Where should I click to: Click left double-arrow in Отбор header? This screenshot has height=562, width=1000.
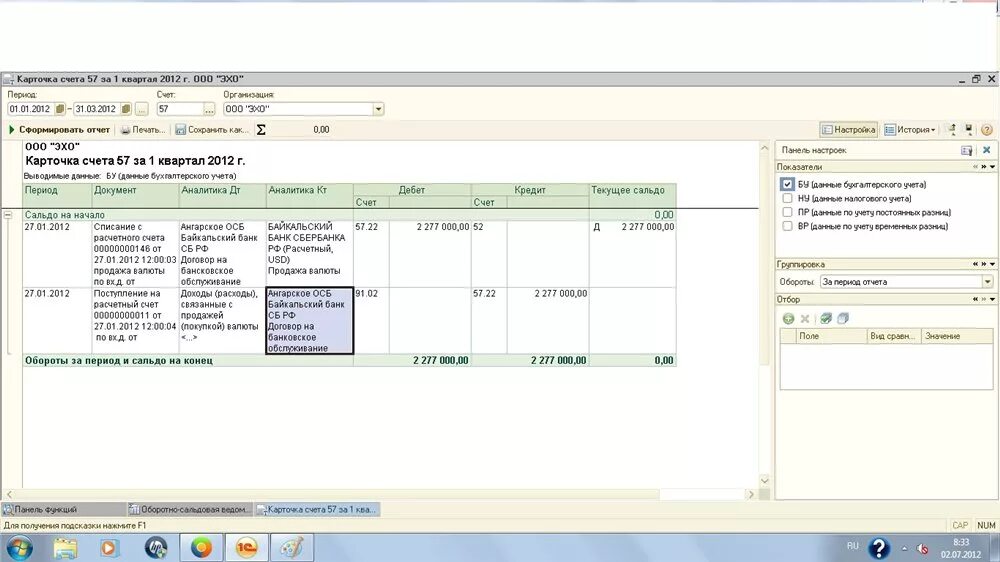[976, 299]
